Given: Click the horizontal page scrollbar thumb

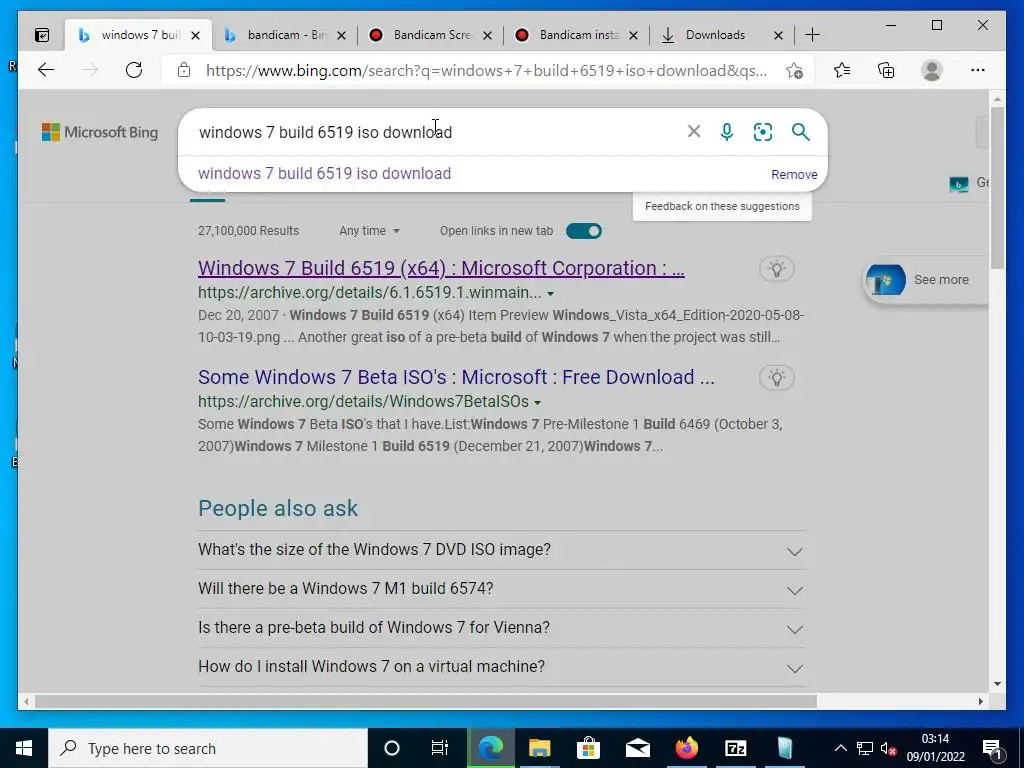Looking at the screenshot, I should coord(425,701).
